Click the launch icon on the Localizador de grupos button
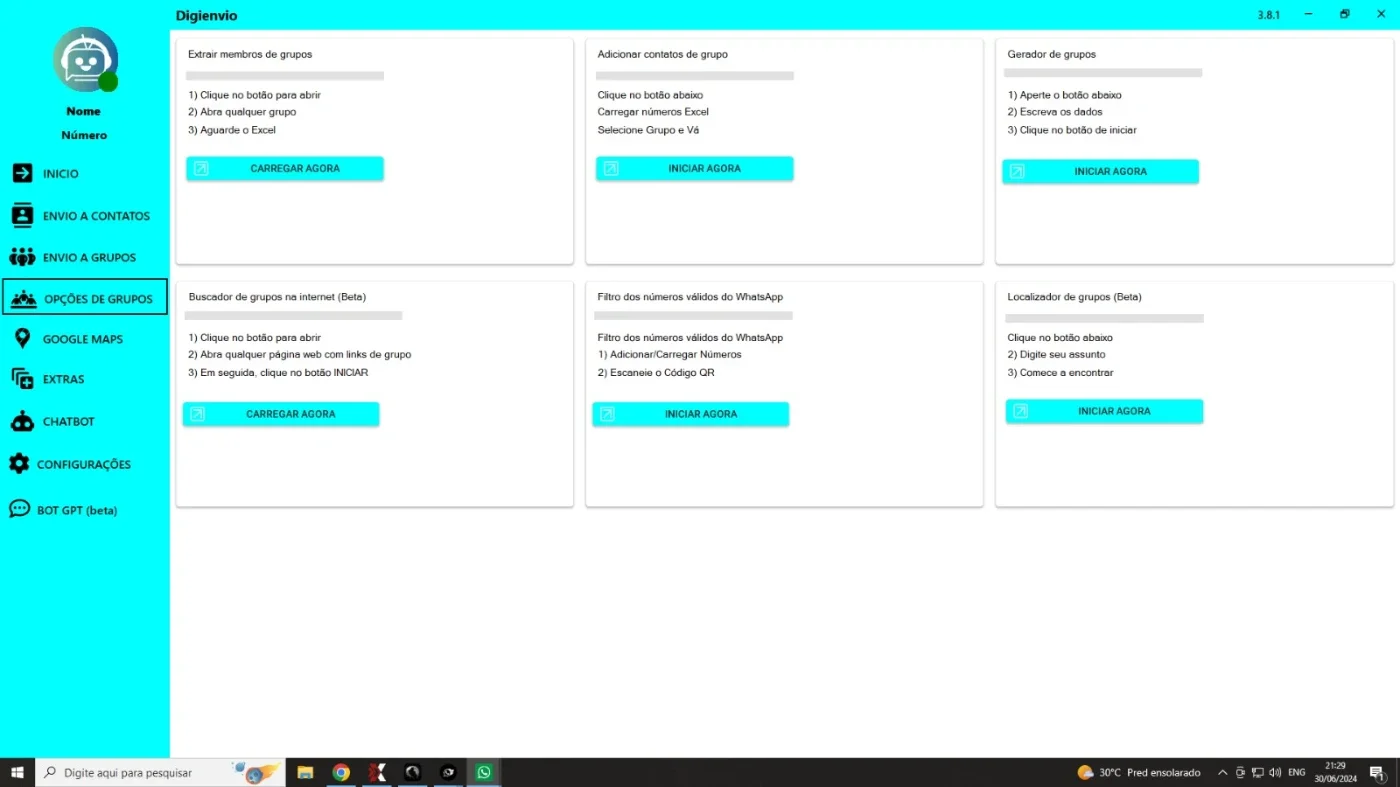The width and height of the screenshot is (1400, 787). tap(1021, 411)
